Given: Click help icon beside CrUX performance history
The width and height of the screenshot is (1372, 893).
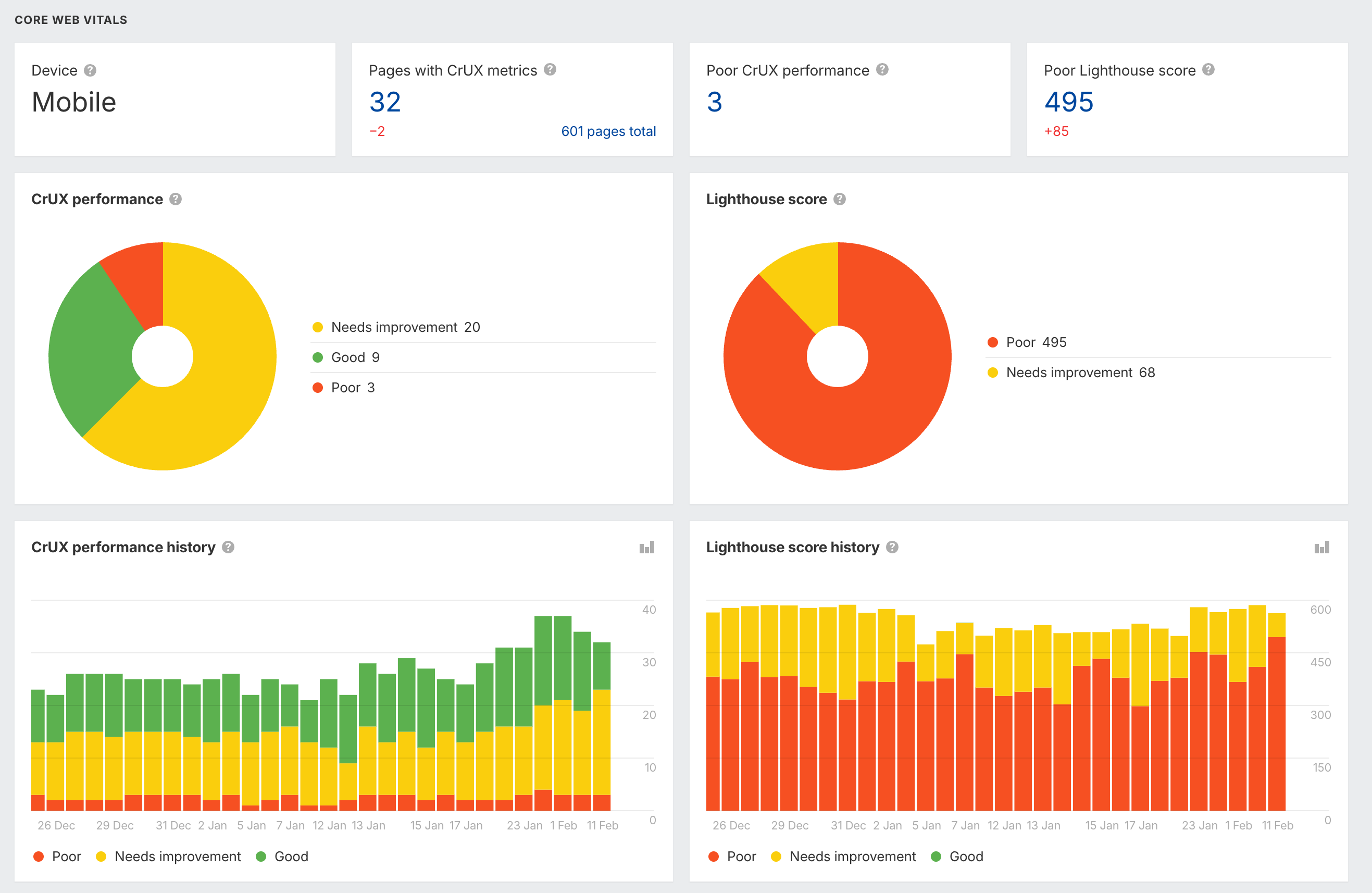Looking at the screenshot, I should [228, 547].
